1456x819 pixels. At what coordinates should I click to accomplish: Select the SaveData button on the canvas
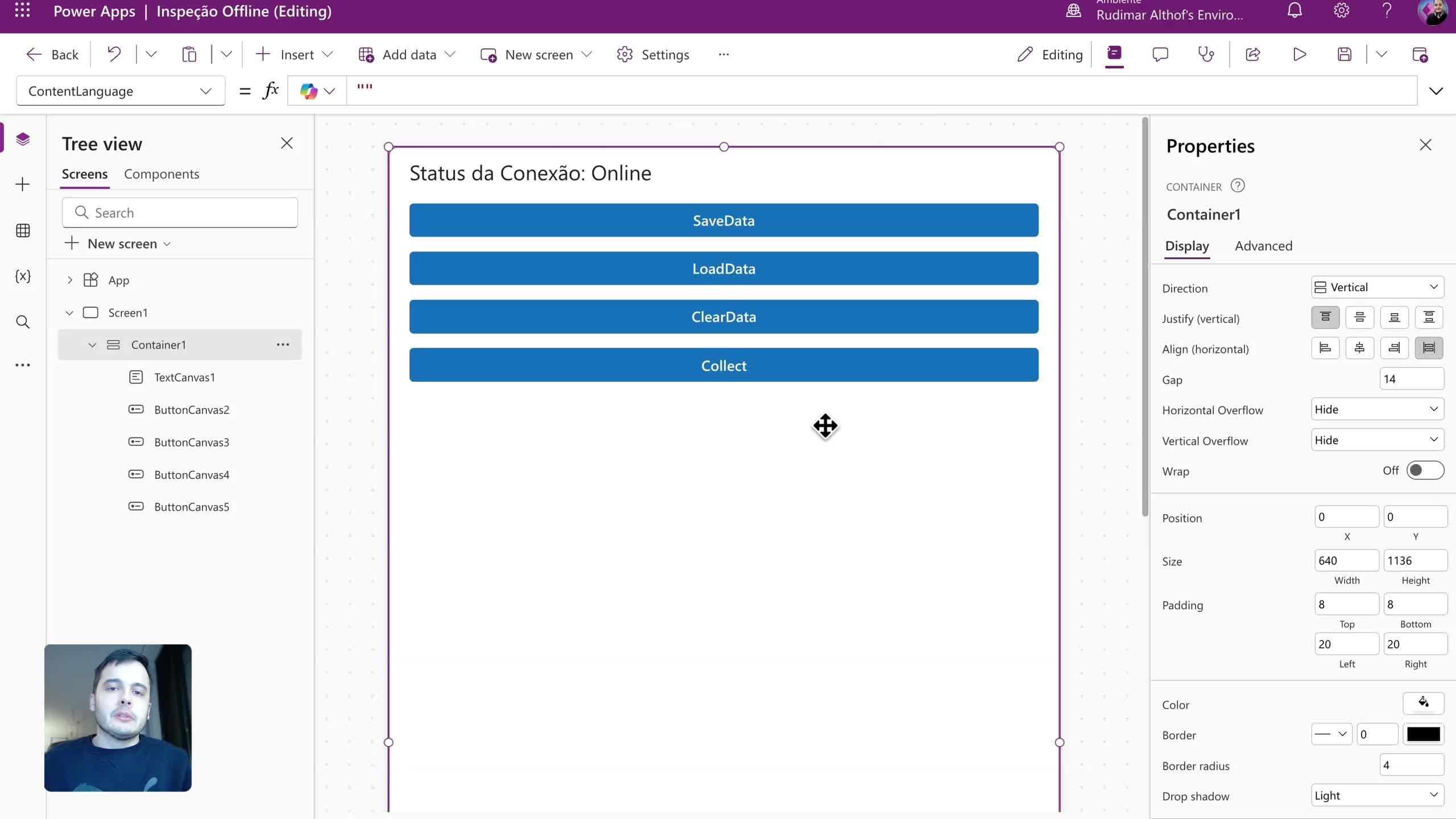click(723, 220)
